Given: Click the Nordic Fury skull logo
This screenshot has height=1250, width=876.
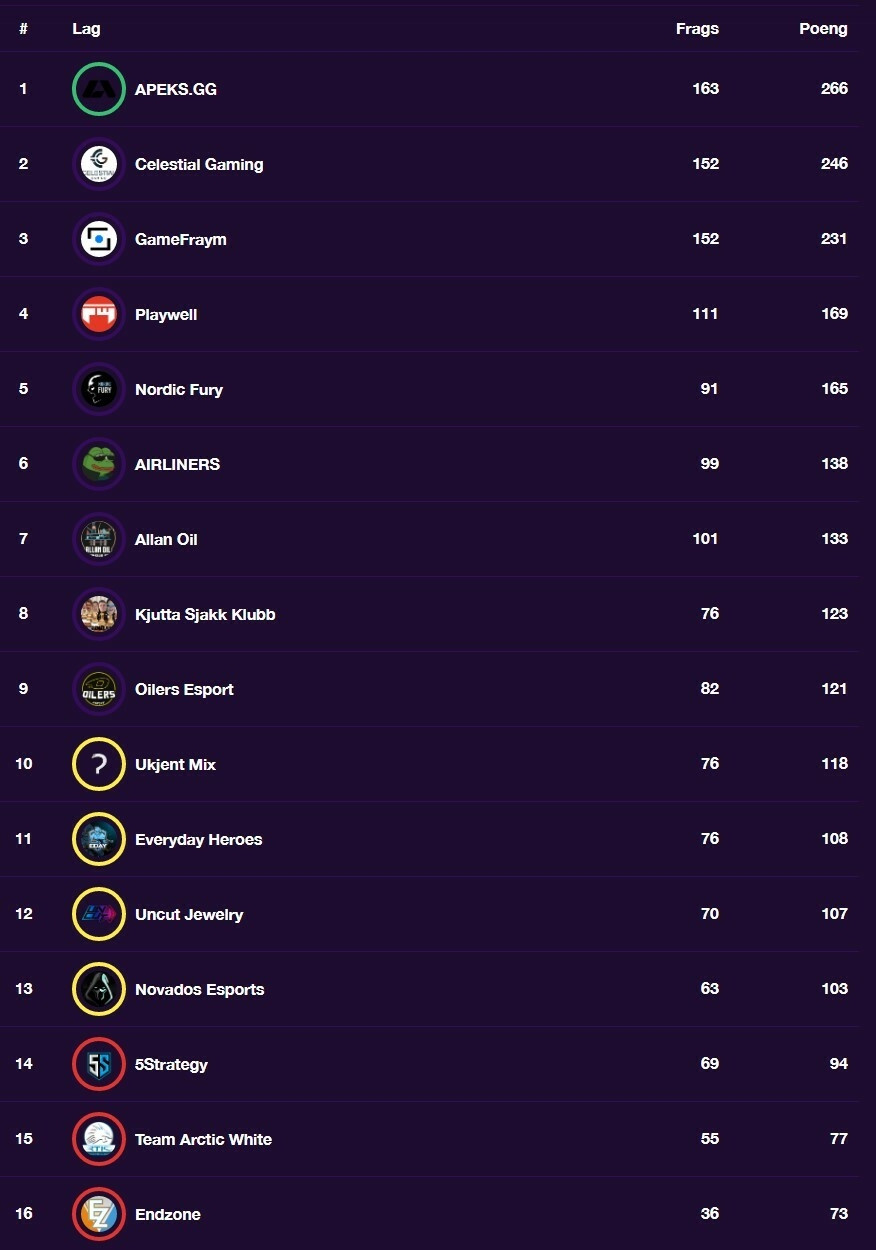Looking at the screenshot, I should [x=99, y=389].
